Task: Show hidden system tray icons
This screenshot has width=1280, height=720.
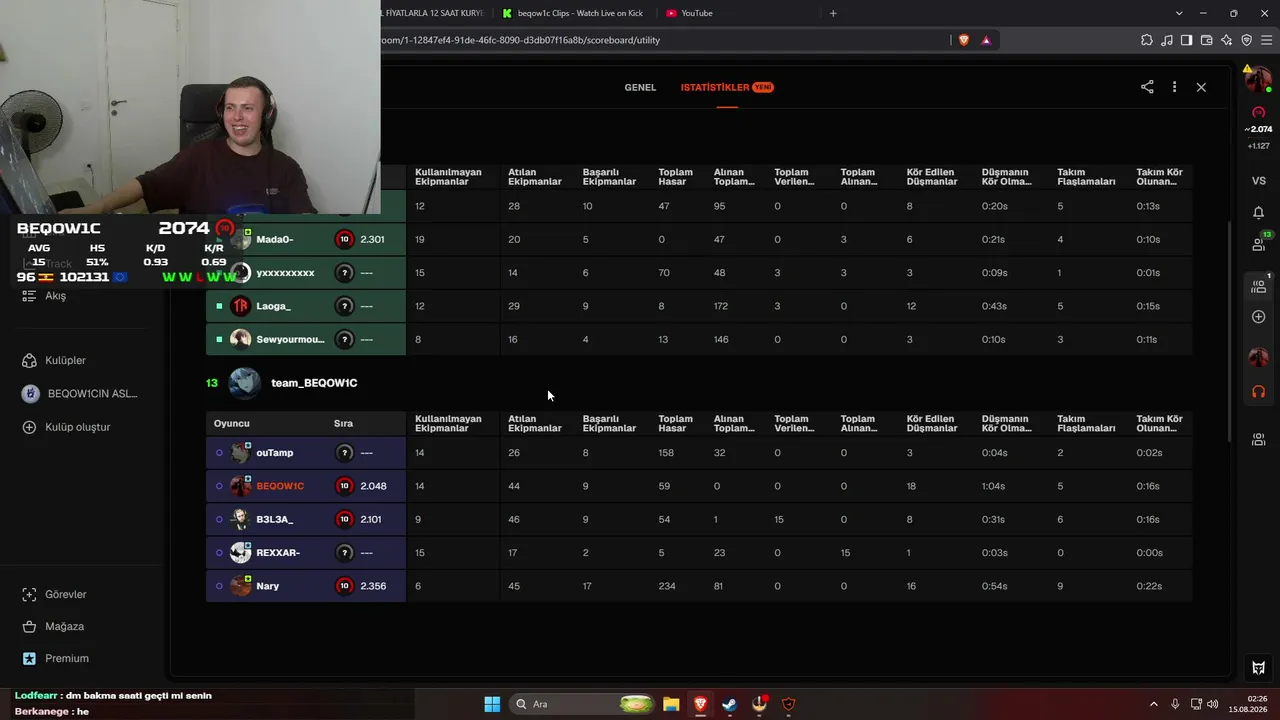Action: click(1153, 704)
